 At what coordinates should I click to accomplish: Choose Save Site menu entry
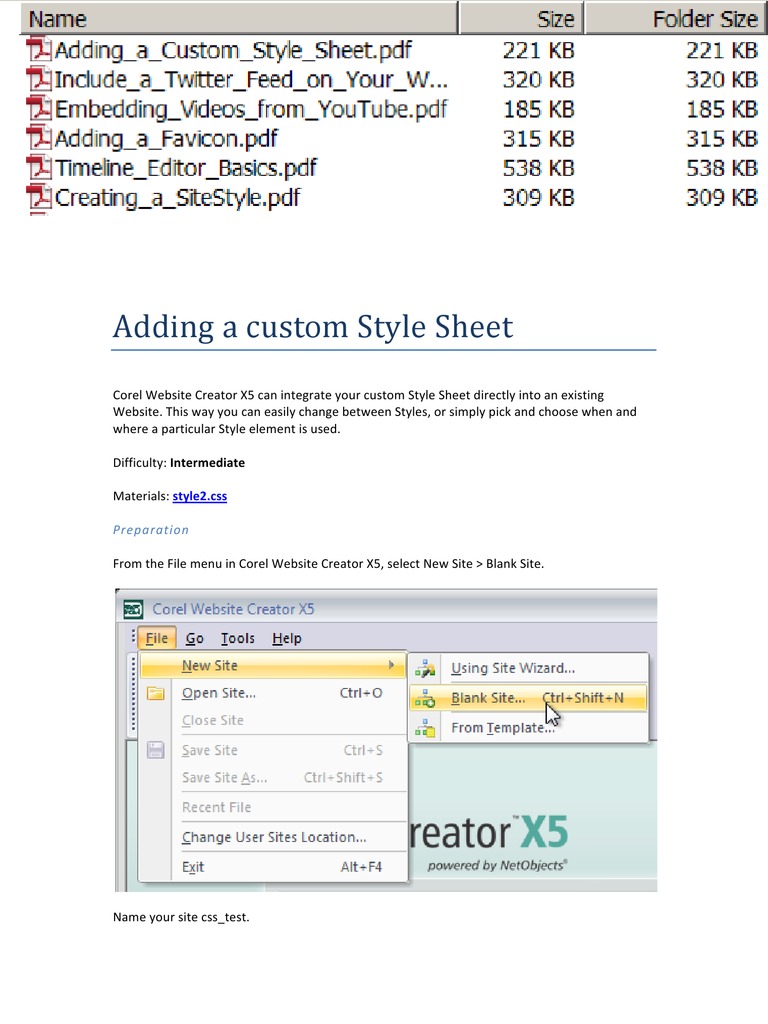click(274, 750)
